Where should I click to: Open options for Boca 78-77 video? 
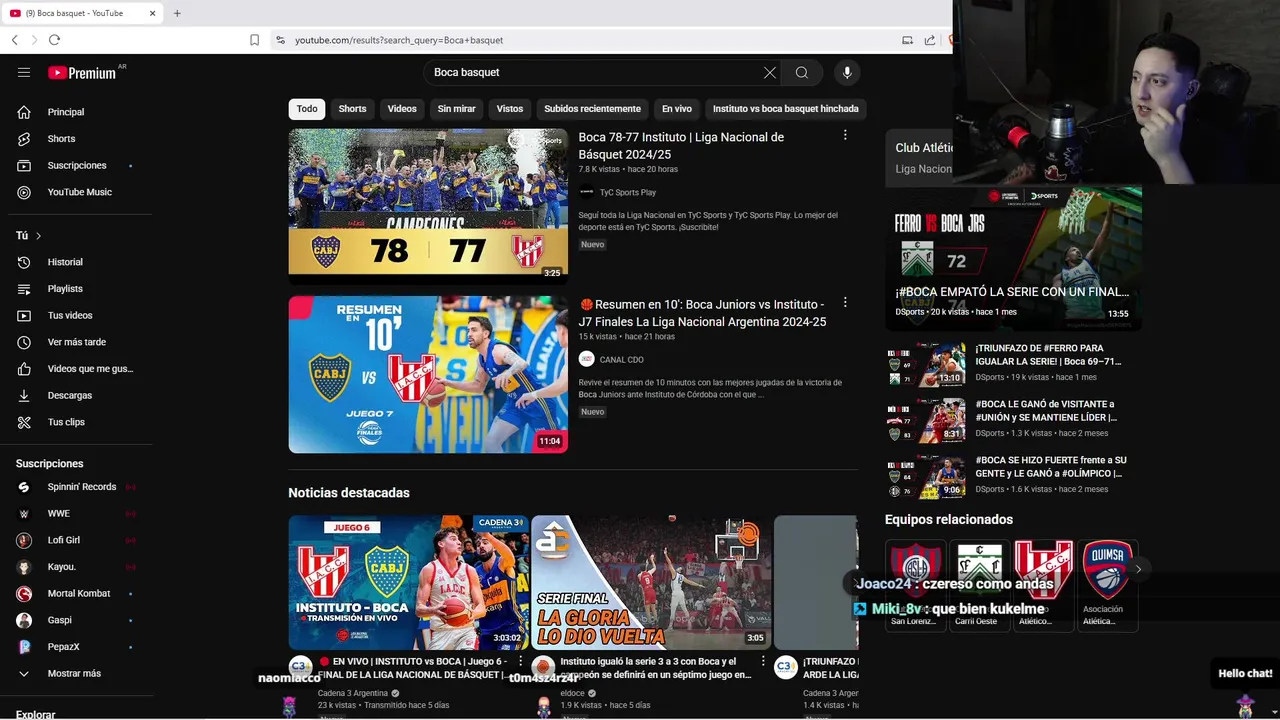(845, 135)
